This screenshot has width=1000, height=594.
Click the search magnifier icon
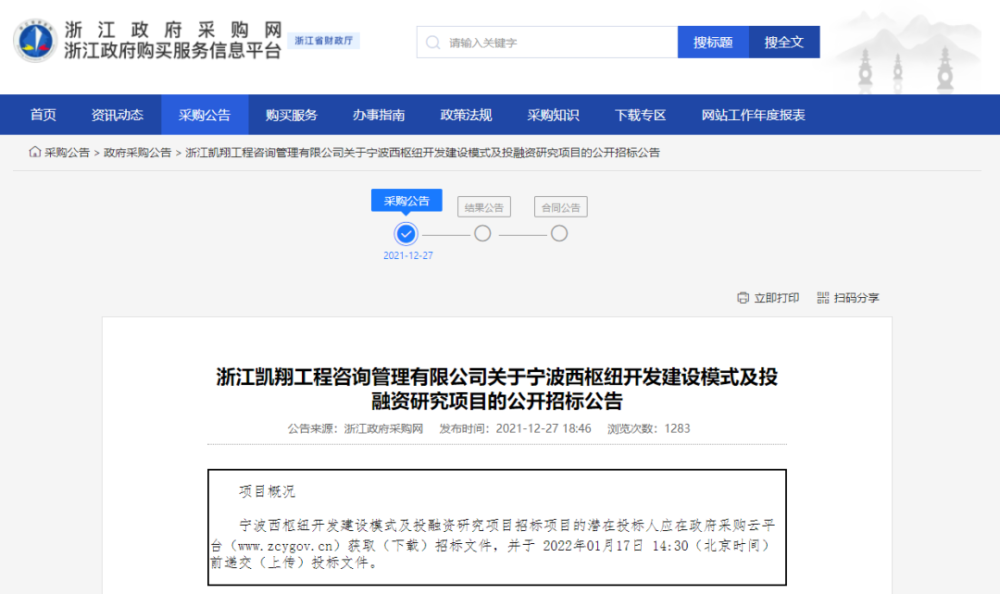(x=433, y=43)
